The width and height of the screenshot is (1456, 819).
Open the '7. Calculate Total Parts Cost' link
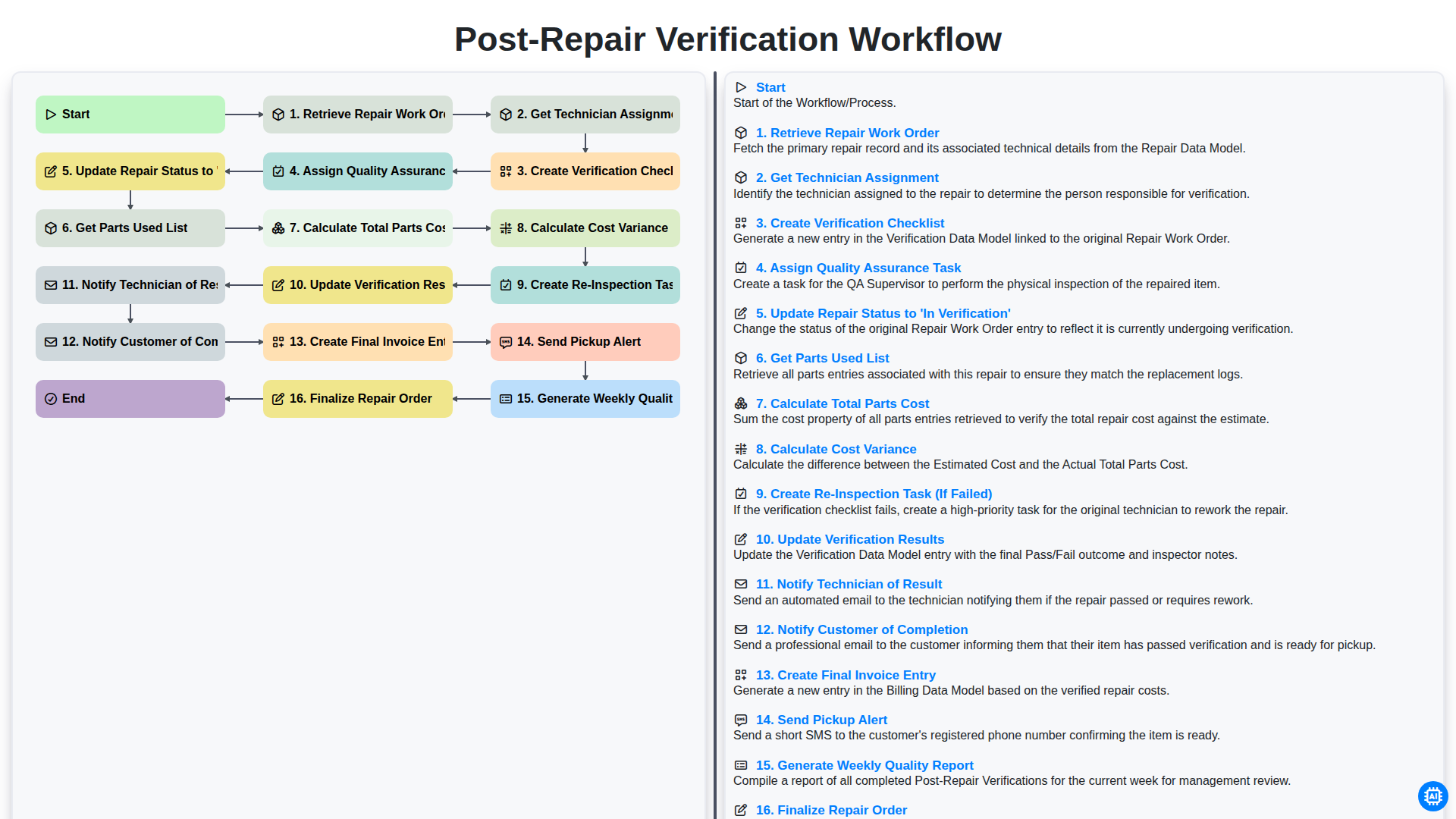(x=843, y=403)
